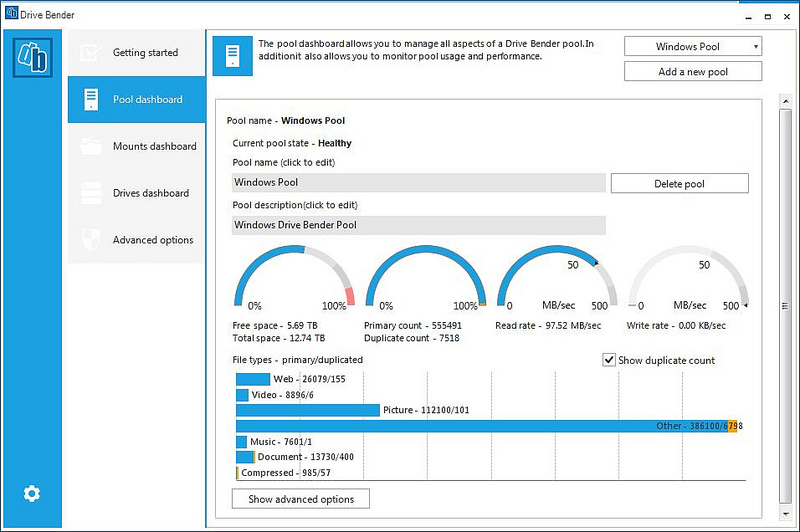Click the Advanced options shield icon

pos(91,239)
